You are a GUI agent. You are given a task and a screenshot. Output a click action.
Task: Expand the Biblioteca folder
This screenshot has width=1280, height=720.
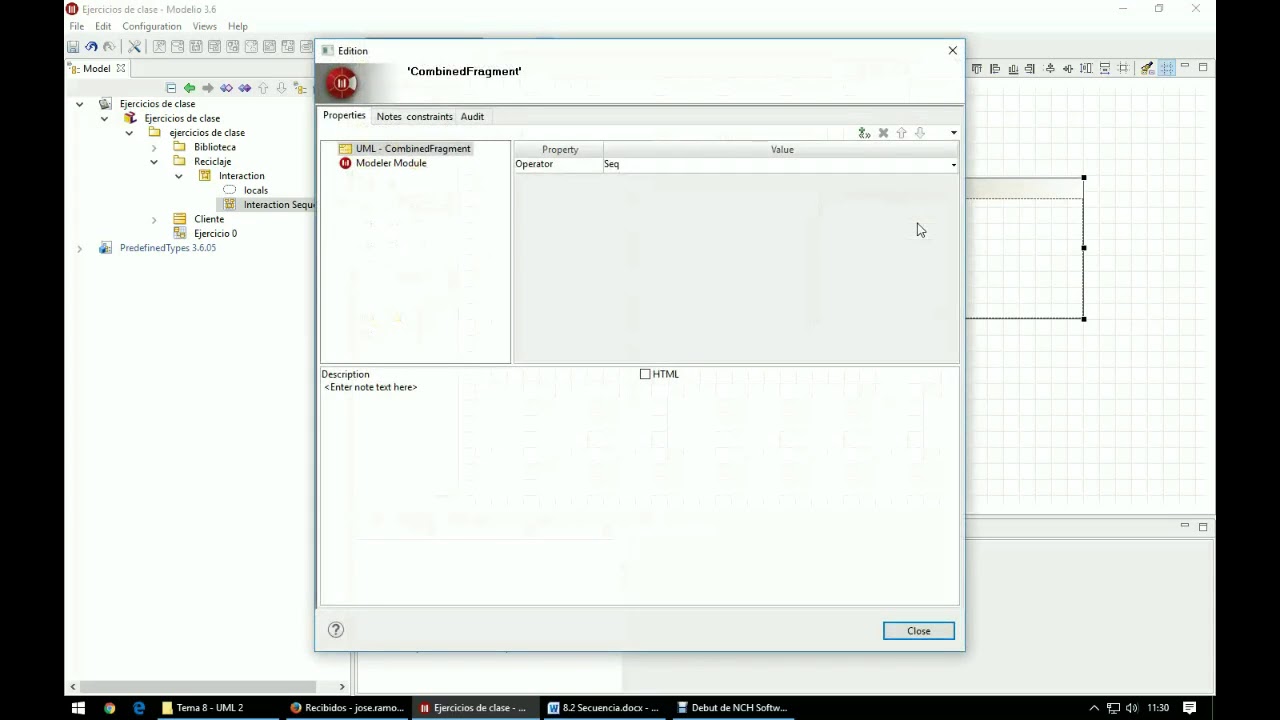154,147
